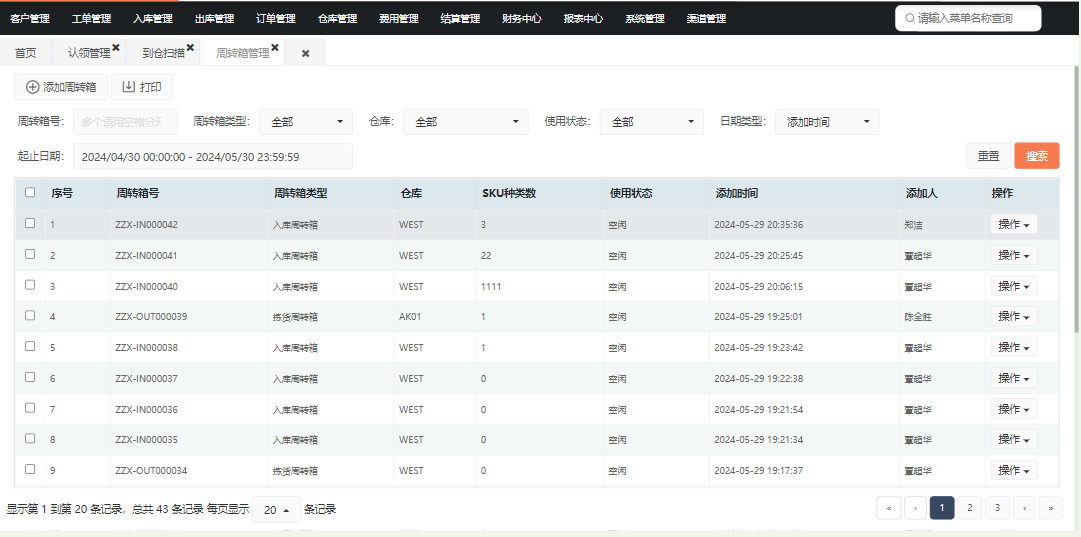Open 操作 dropdown for ZZX-IN000040
Screen dimensions: 1081x537
(1013, 285)
